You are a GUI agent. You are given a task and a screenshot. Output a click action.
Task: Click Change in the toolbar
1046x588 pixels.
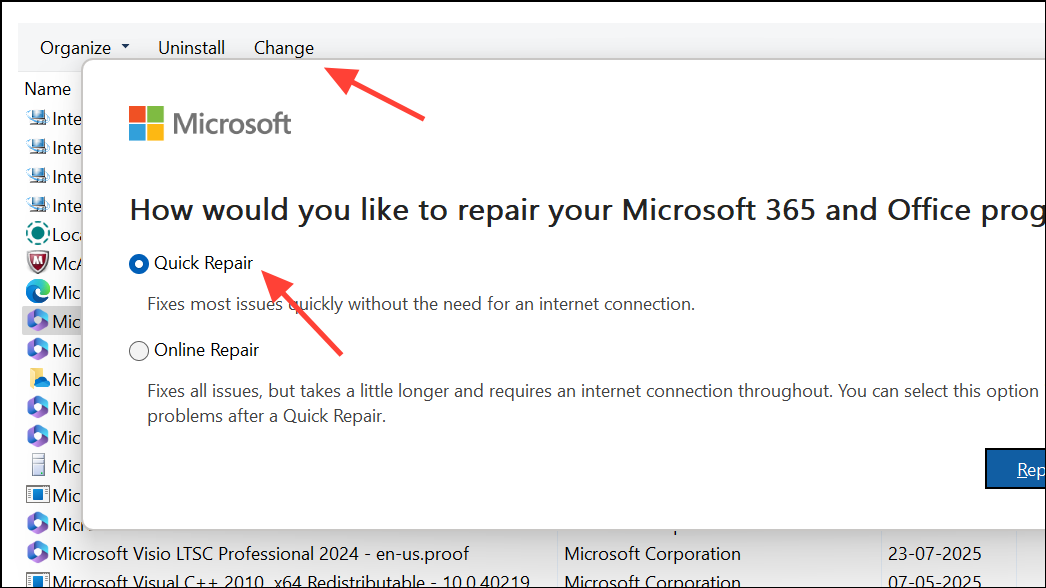coord(284,48)
